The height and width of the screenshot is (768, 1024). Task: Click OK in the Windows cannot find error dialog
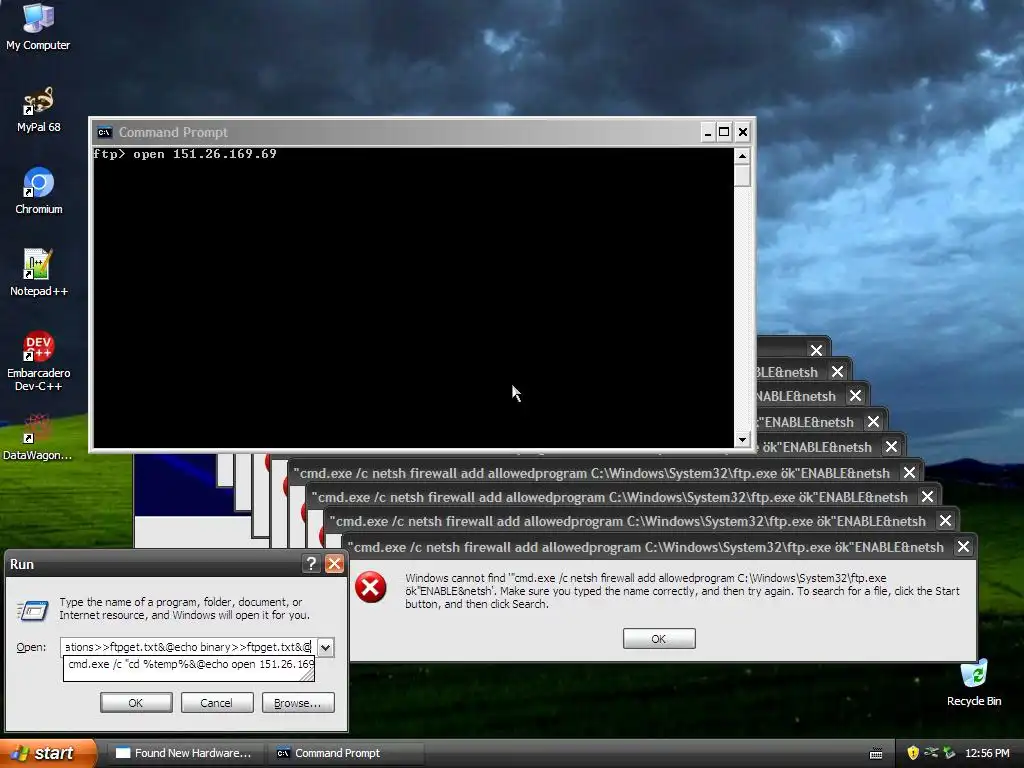(x=659, y=639)
